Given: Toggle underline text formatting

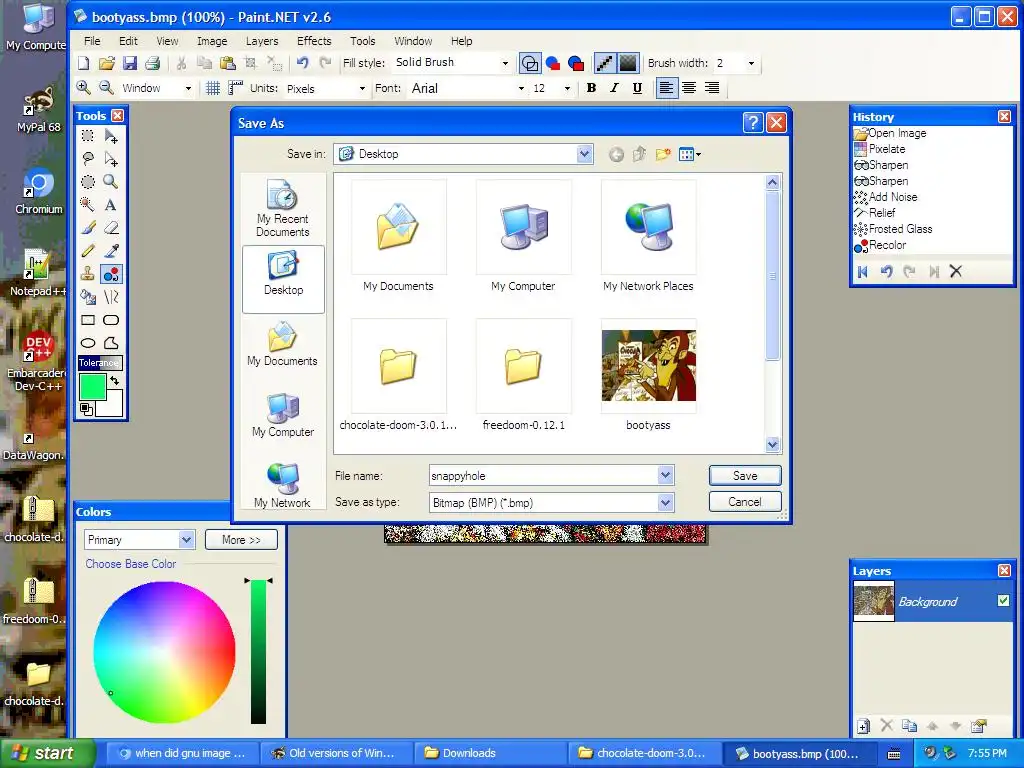Looking at the screenshot, I should [637, 88].
